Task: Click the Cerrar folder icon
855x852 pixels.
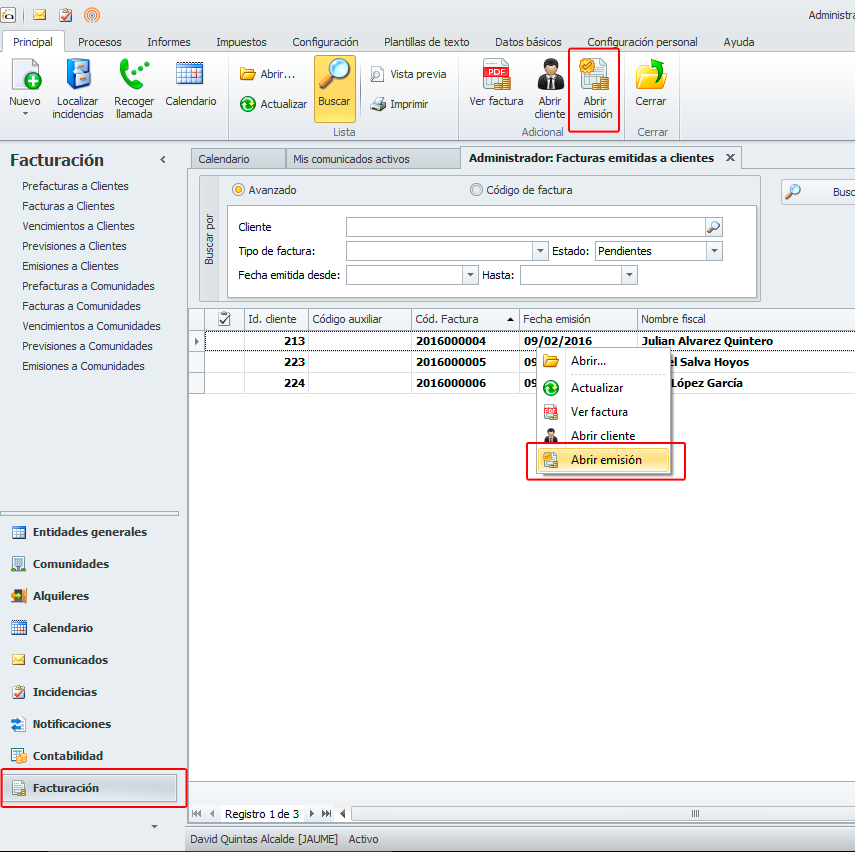Action: click(x=651, y=77)
